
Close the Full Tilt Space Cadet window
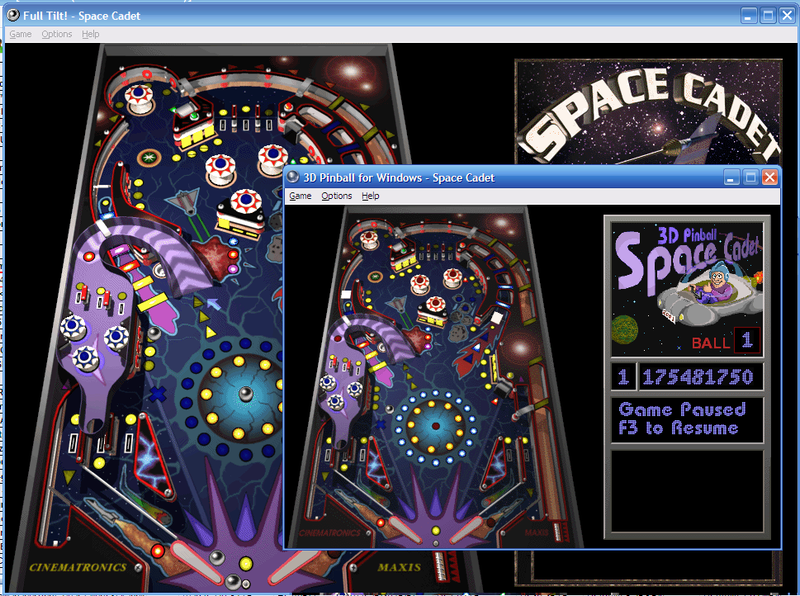click(x=787, y=16)
